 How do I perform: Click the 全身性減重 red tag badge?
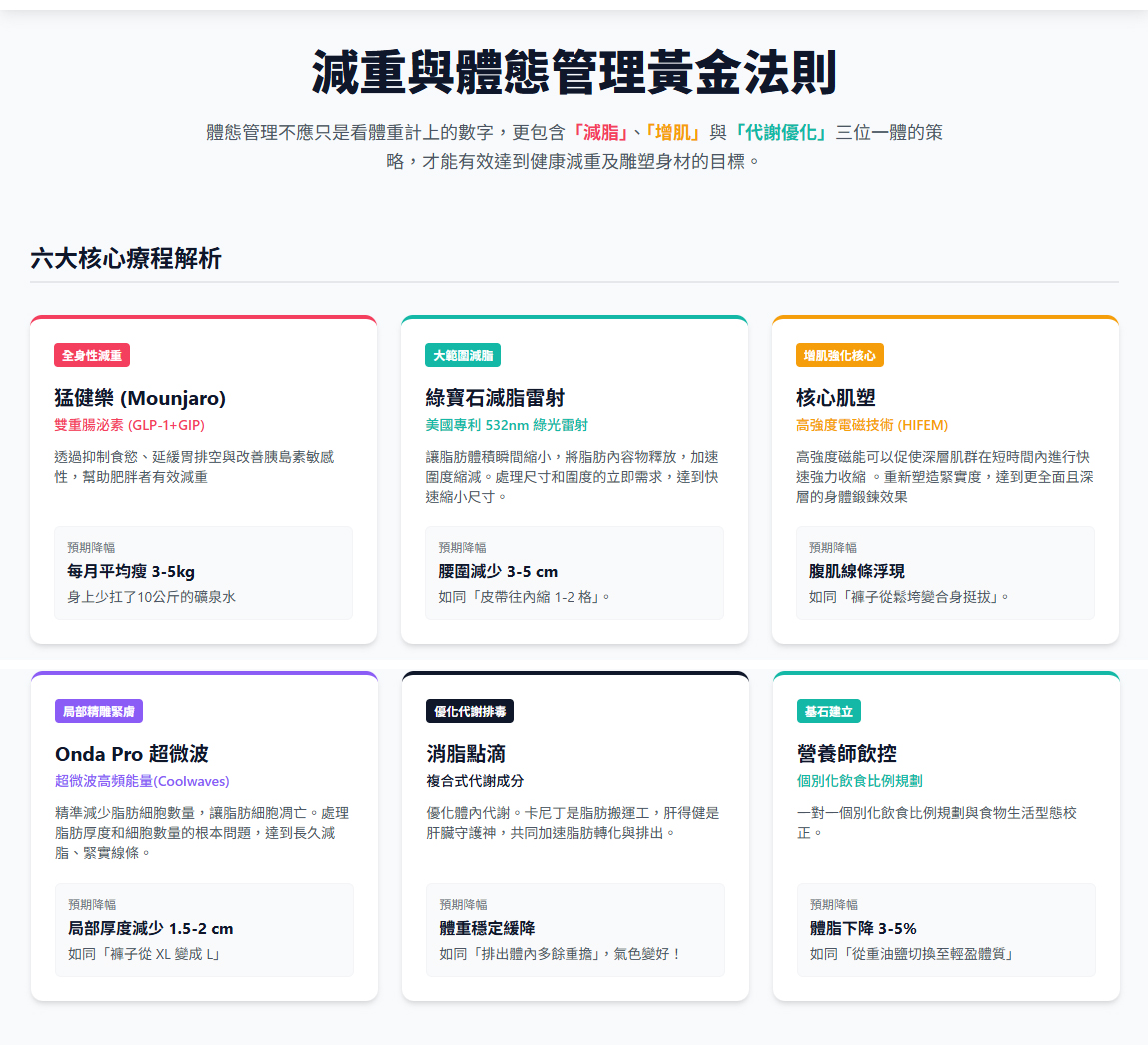[92, 355]
